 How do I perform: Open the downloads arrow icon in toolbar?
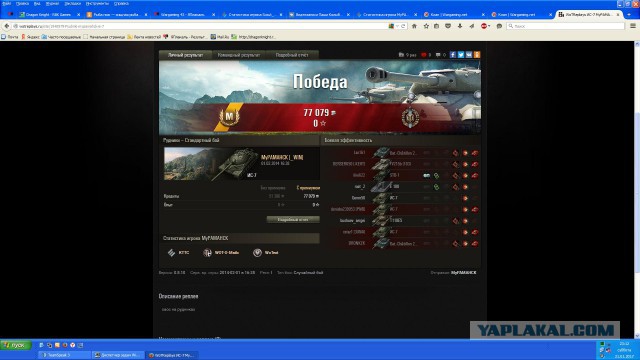tap(460, 26)
